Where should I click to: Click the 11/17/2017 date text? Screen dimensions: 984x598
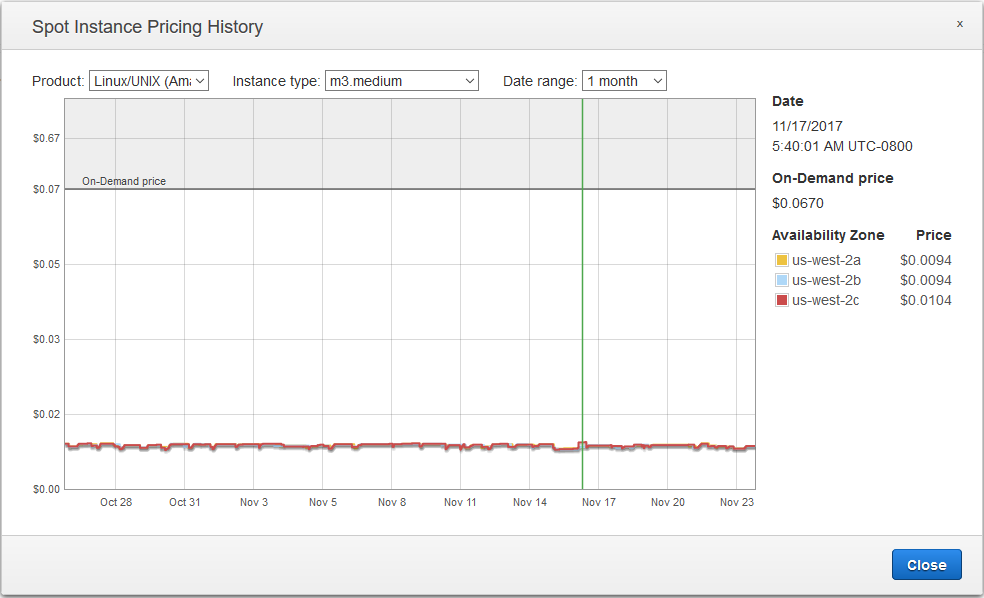pyautogui.click(x=807, y=126)
